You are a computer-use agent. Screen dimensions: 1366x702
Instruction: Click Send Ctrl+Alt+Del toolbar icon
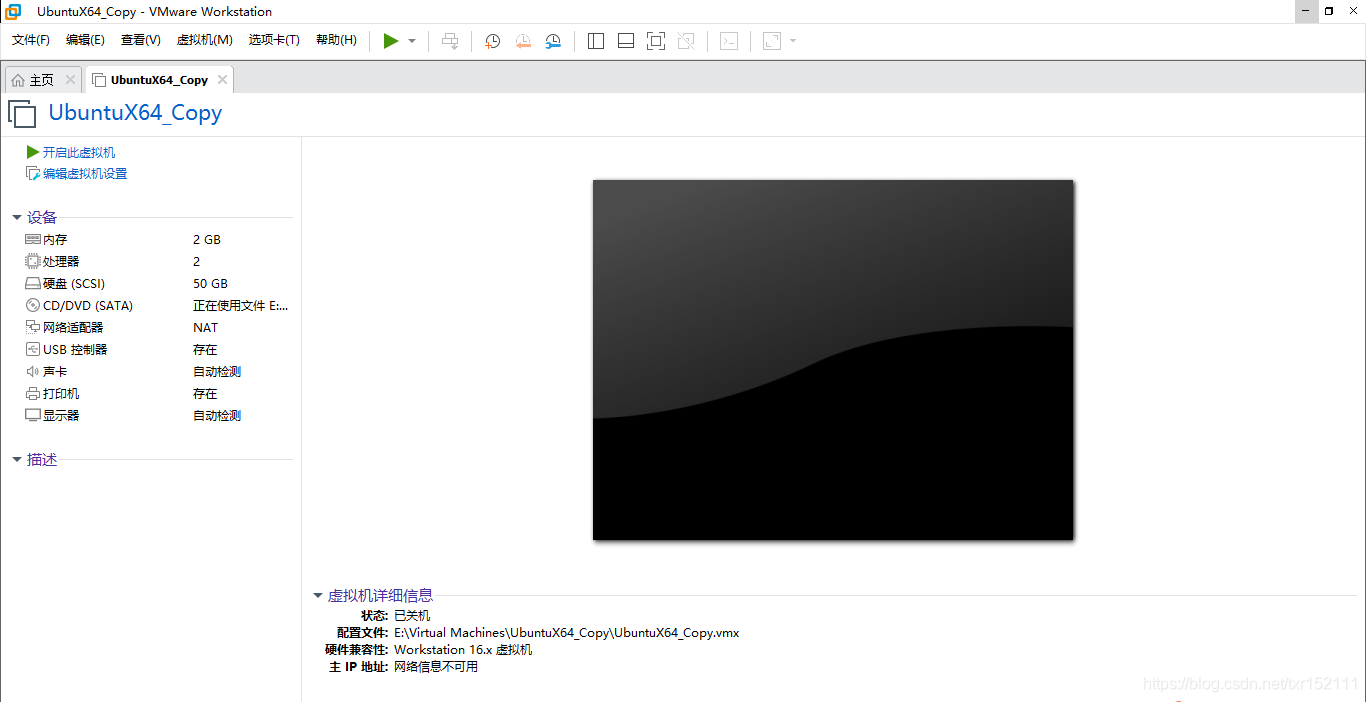(450, 41)
